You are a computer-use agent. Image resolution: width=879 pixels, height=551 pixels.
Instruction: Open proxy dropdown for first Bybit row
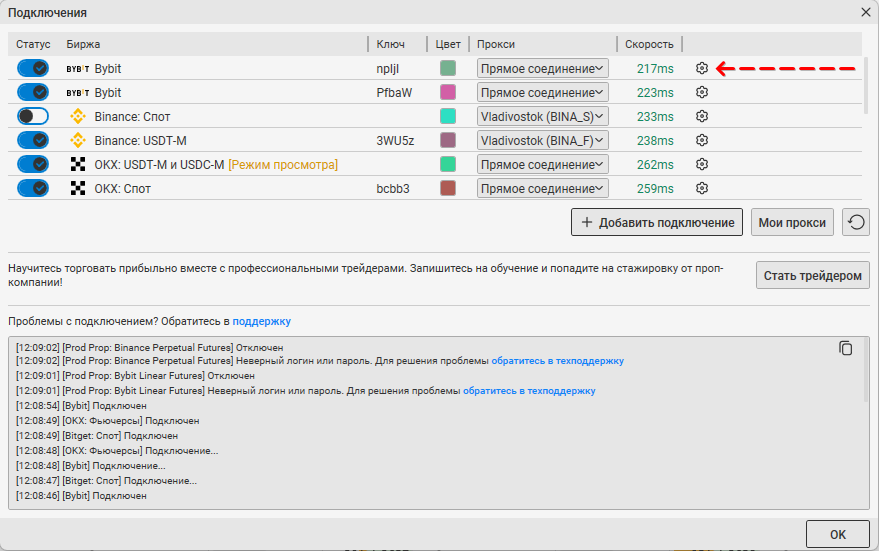click(542, 68)
